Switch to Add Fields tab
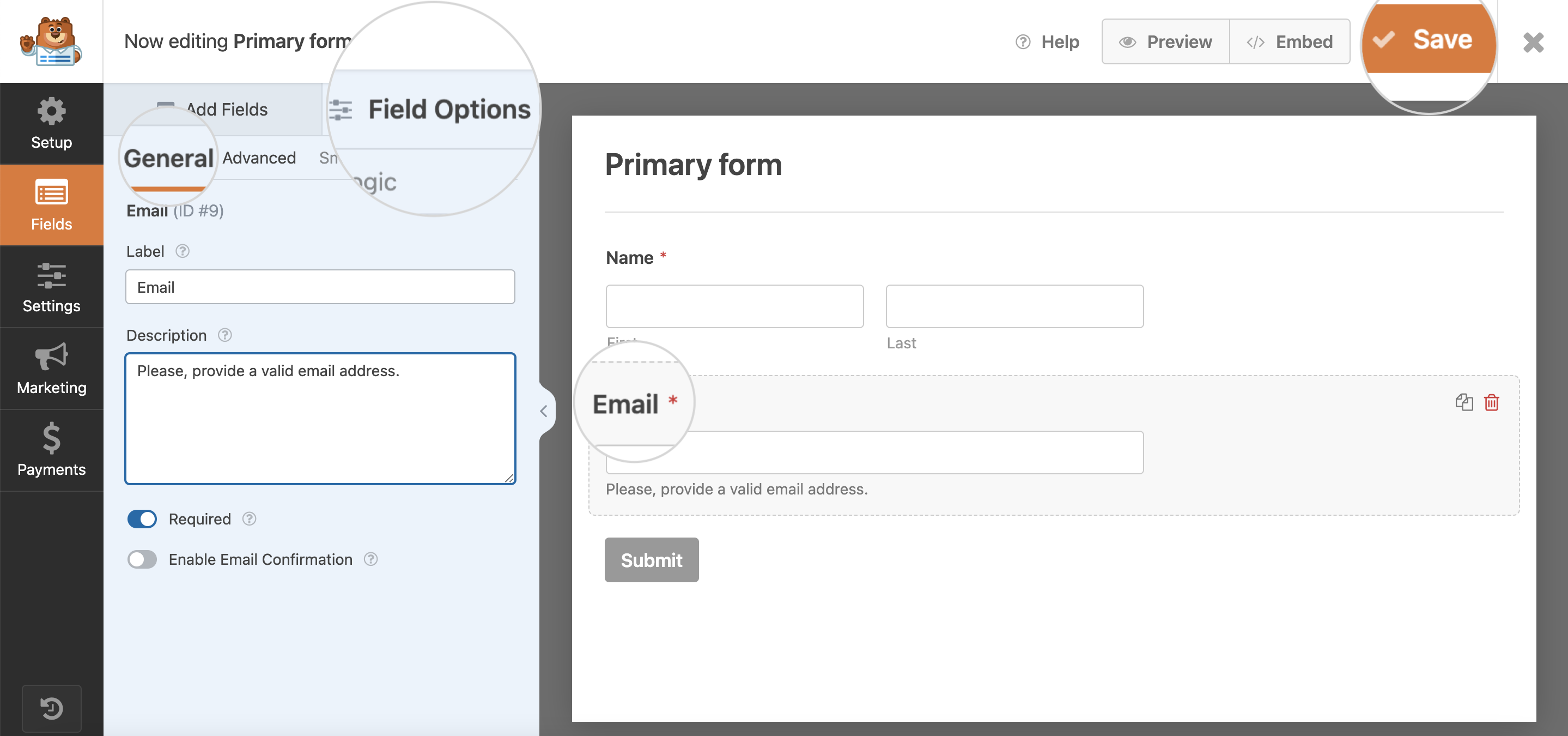 212,109
